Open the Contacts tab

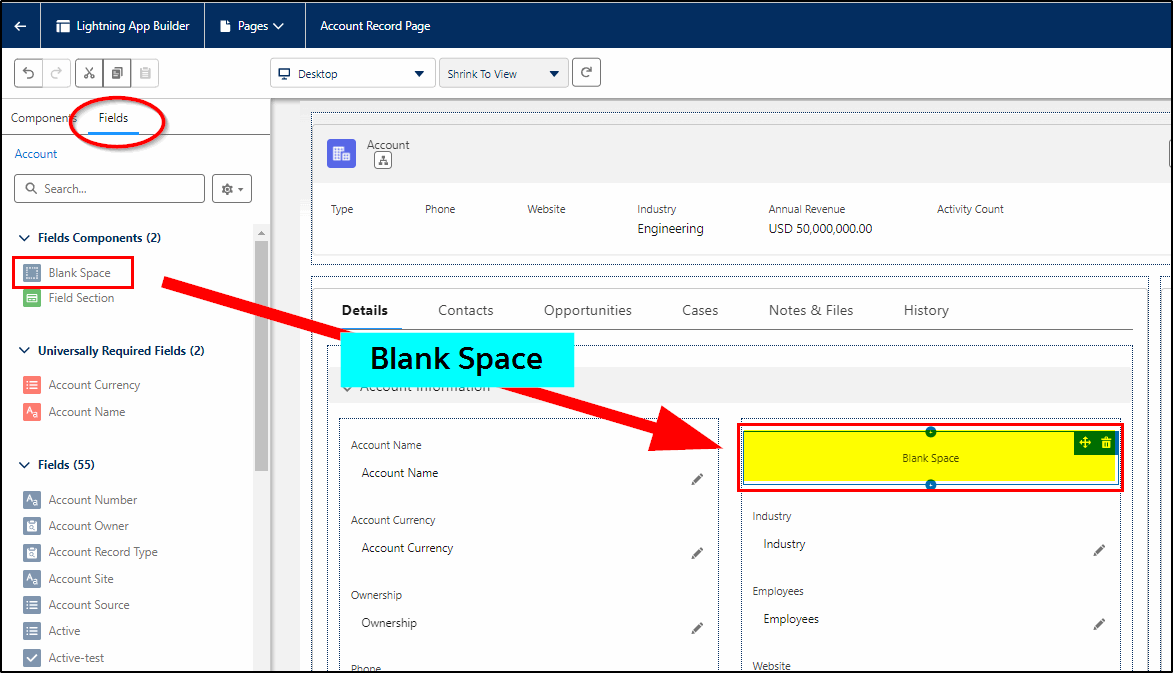[466, 310]
